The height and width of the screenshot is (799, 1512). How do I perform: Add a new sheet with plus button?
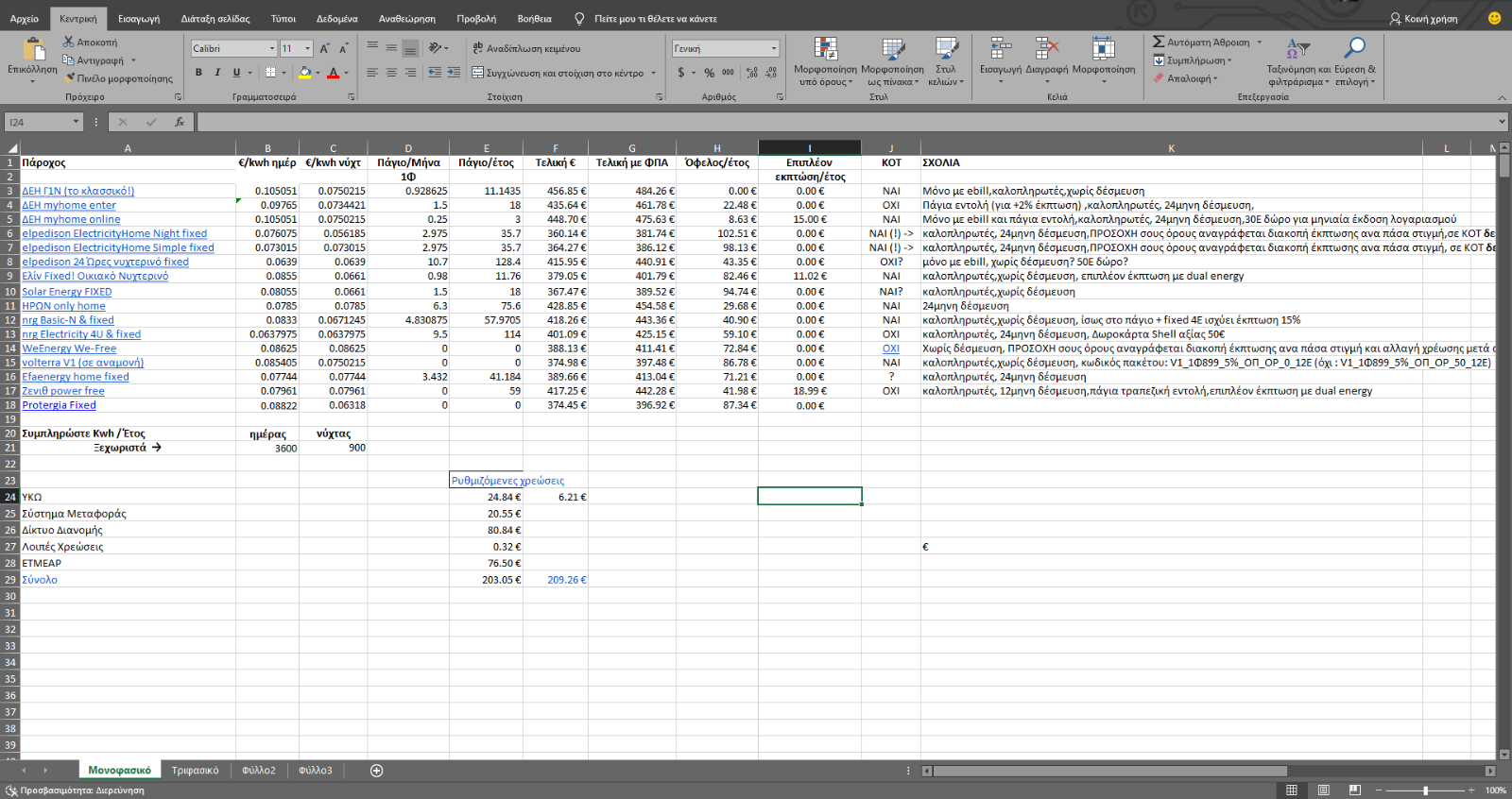click(376, 771)
